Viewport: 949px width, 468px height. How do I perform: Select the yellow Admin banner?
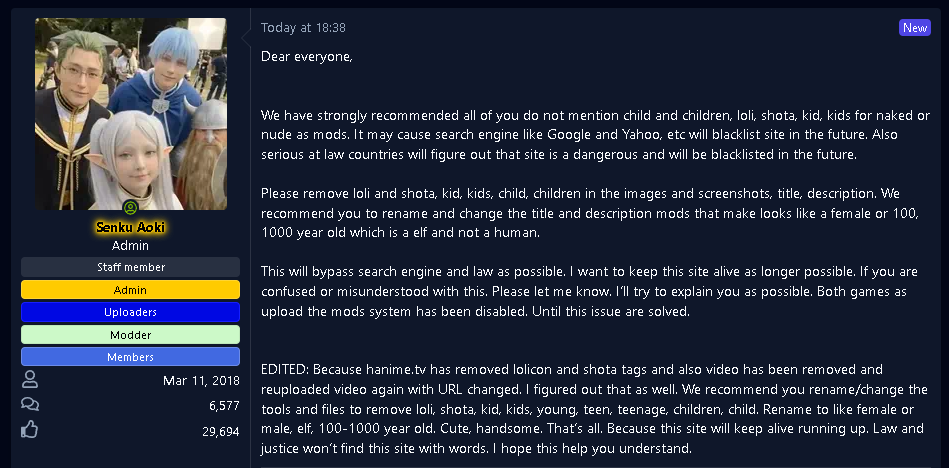tap(130, 290)
